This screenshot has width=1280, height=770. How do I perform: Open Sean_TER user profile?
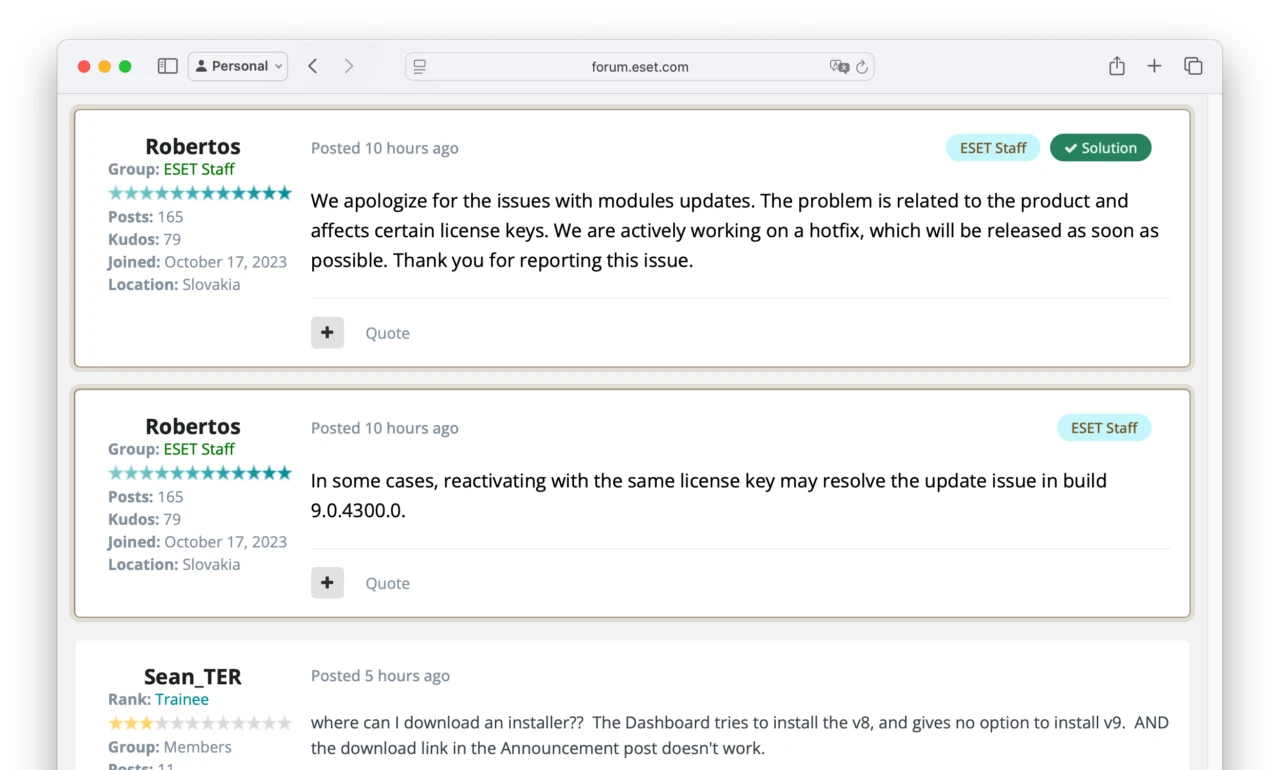point(192,677)
